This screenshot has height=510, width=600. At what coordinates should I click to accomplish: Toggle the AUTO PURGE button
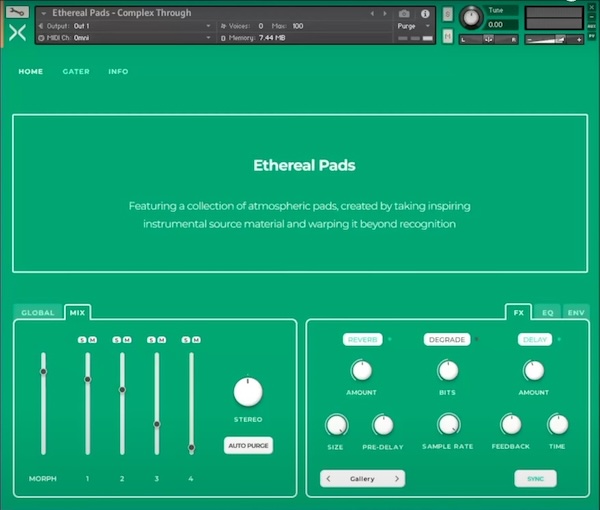pyautogui.click(x=248, y=445)
